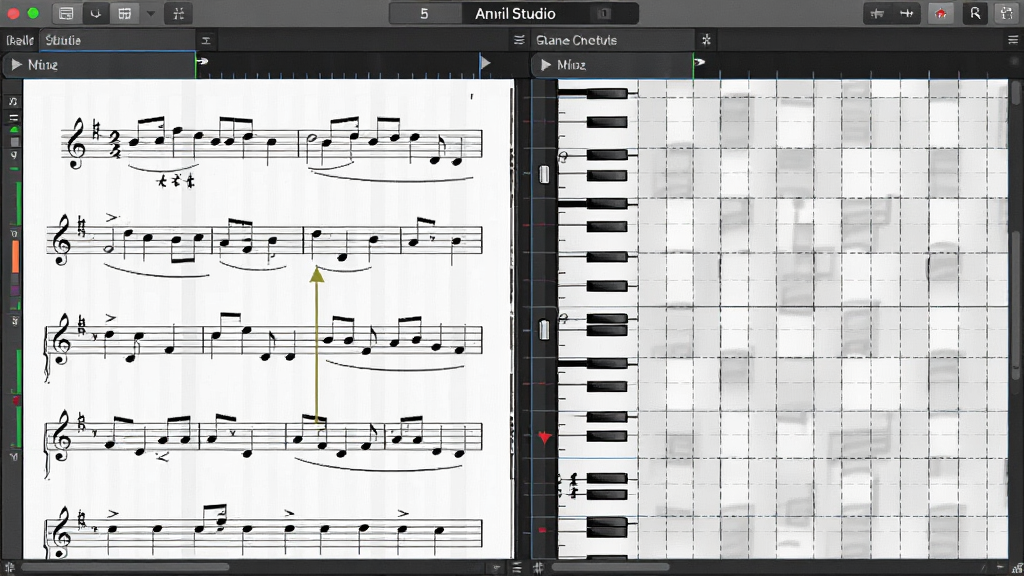Click the grid table icon in the top toolbar
This screenshot has height=576, width=1024.
[125, 14]
